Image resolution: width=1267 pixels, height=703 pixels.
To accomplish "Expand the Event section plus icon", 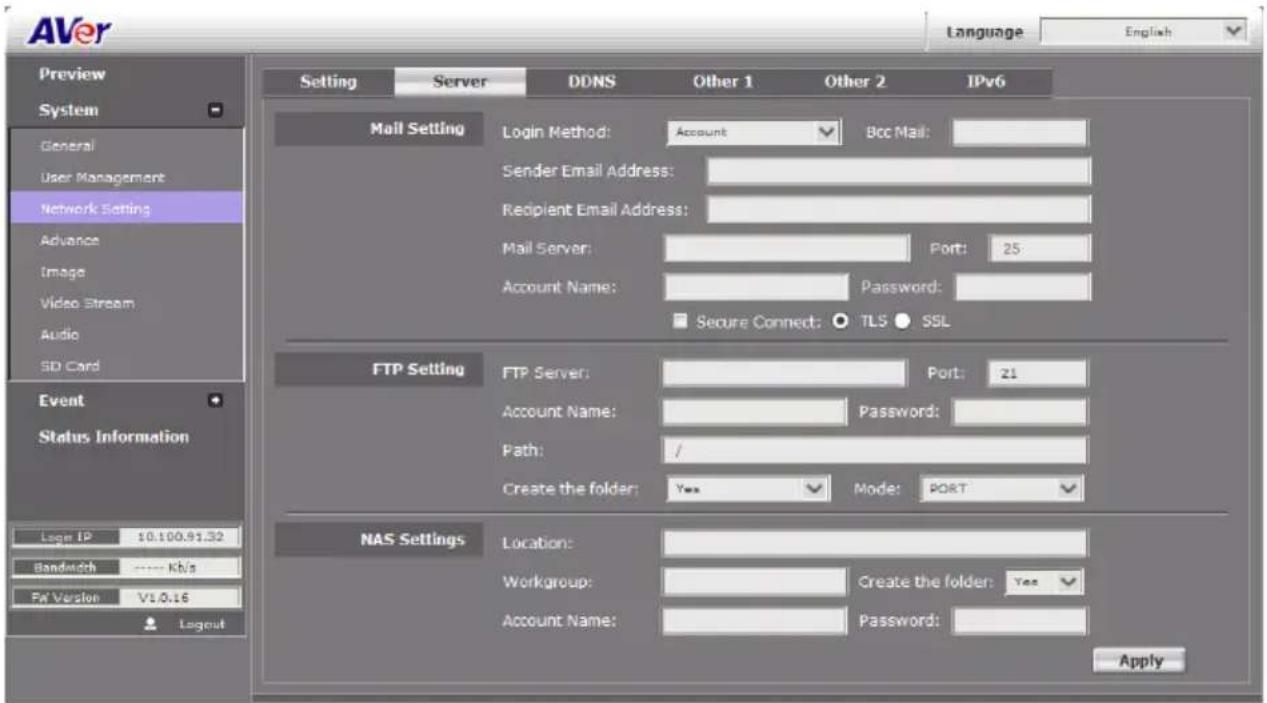I will click(x=215, y=401).
